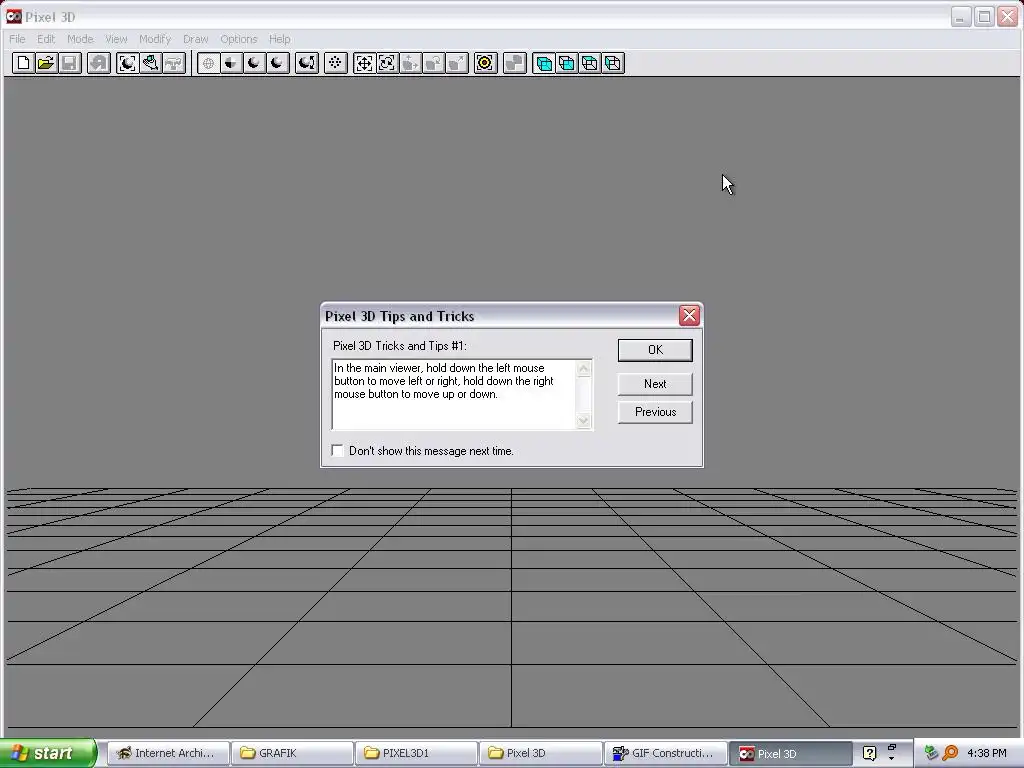
Task: Open the File menu
Action: 18,39
